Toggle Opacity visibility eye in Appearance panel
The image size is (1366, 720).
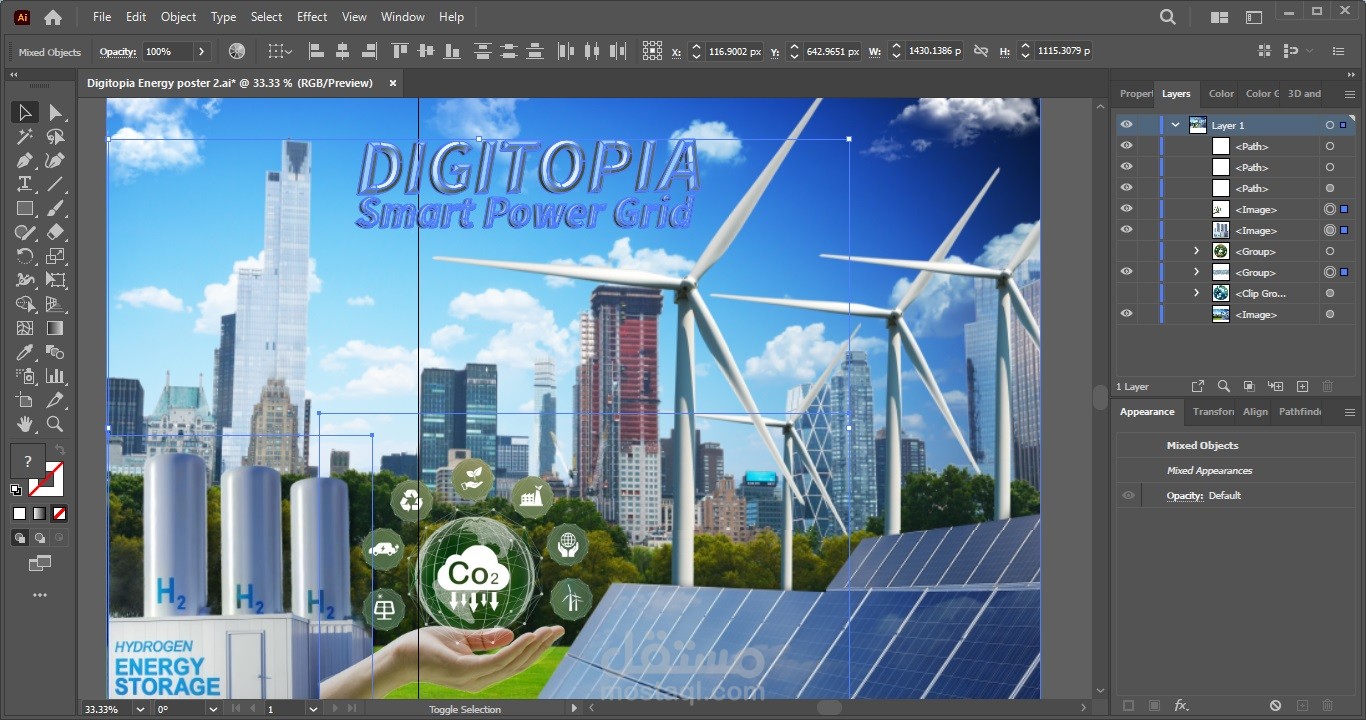1129,496
